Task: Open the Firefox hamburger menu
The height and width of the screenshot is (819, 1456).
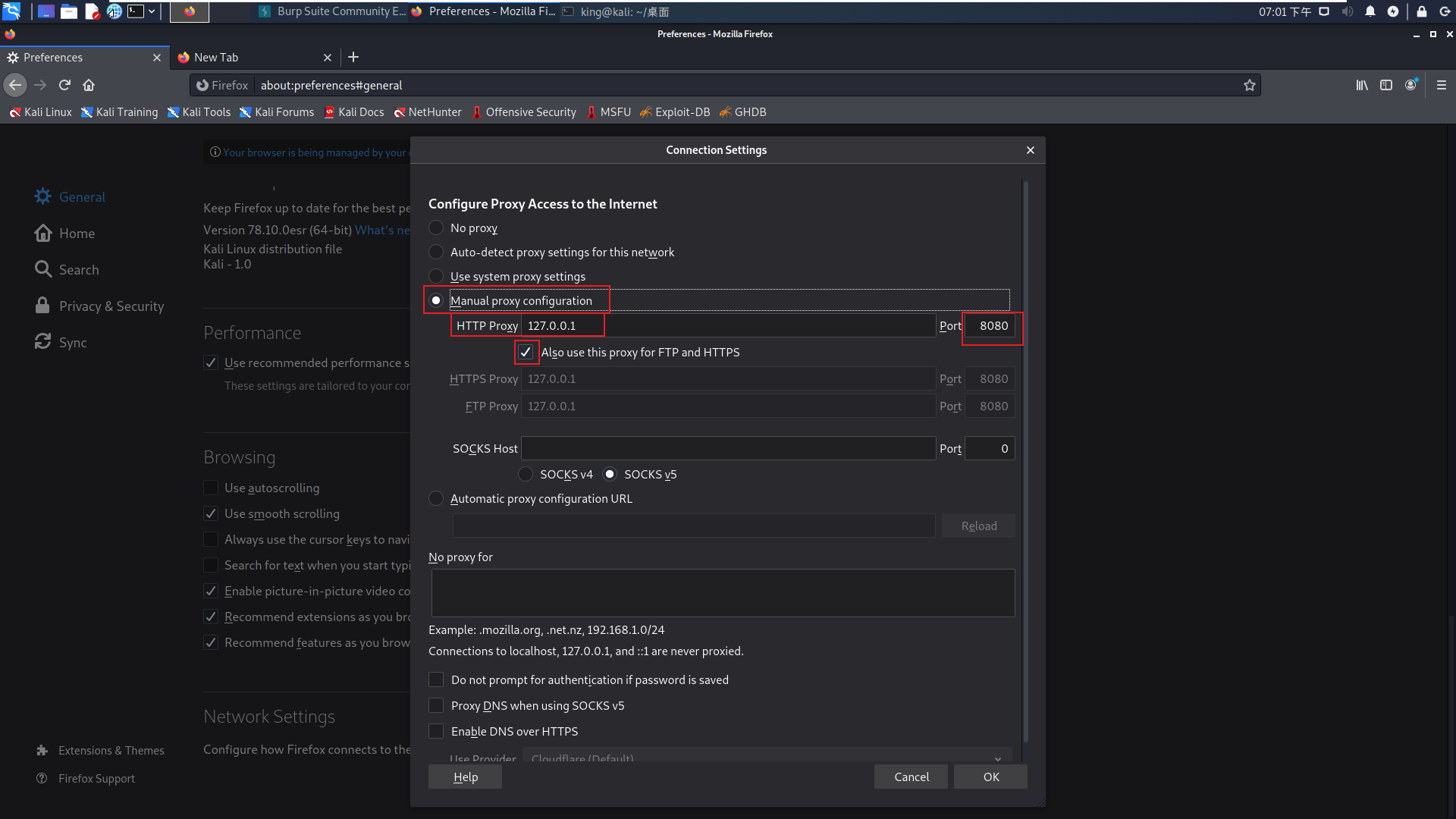Action: tap(1442, 85)
